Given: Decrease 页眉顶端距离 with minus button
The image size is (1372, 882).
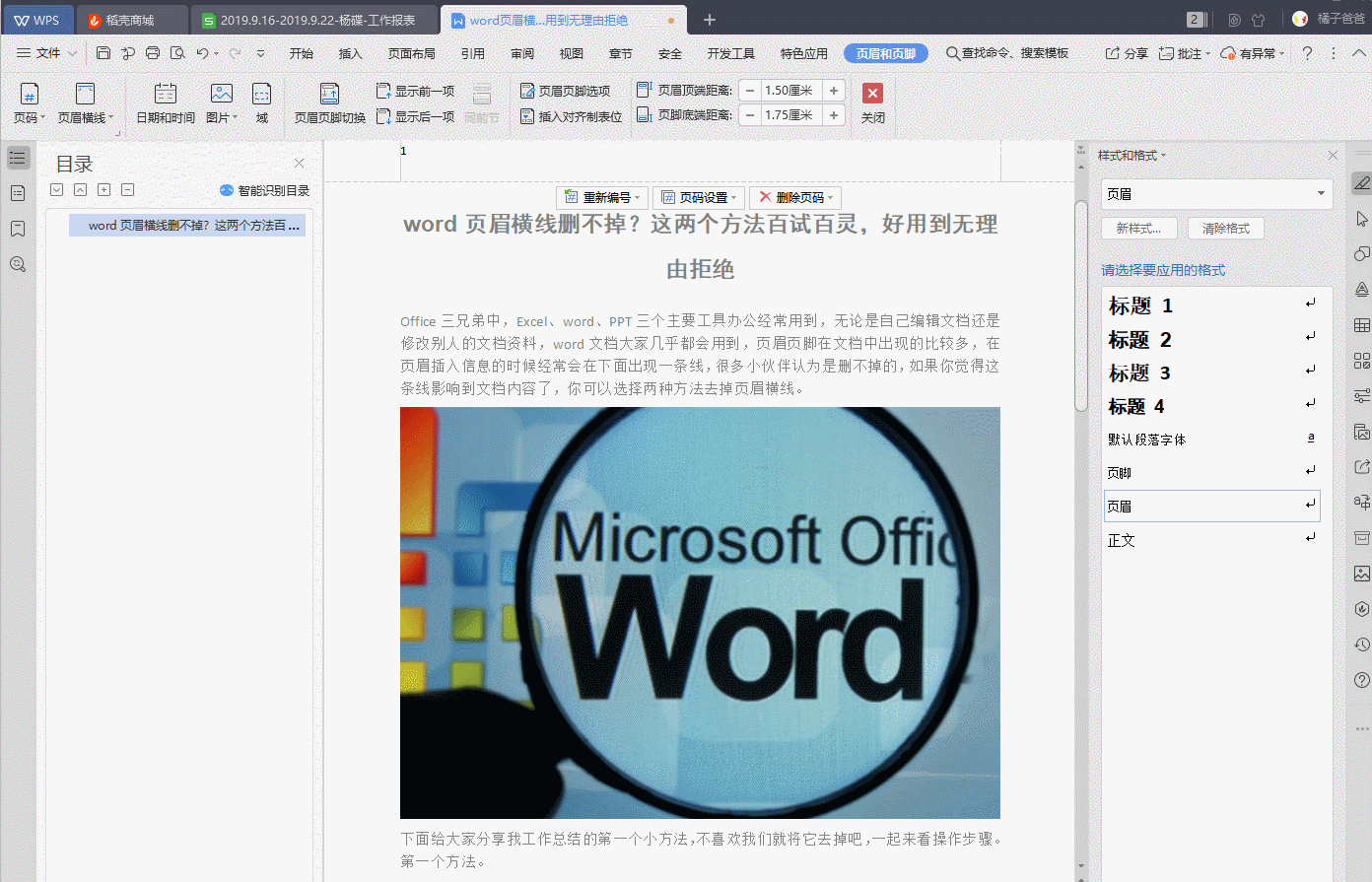Looking at the screenshot, I should click(750, 91).
